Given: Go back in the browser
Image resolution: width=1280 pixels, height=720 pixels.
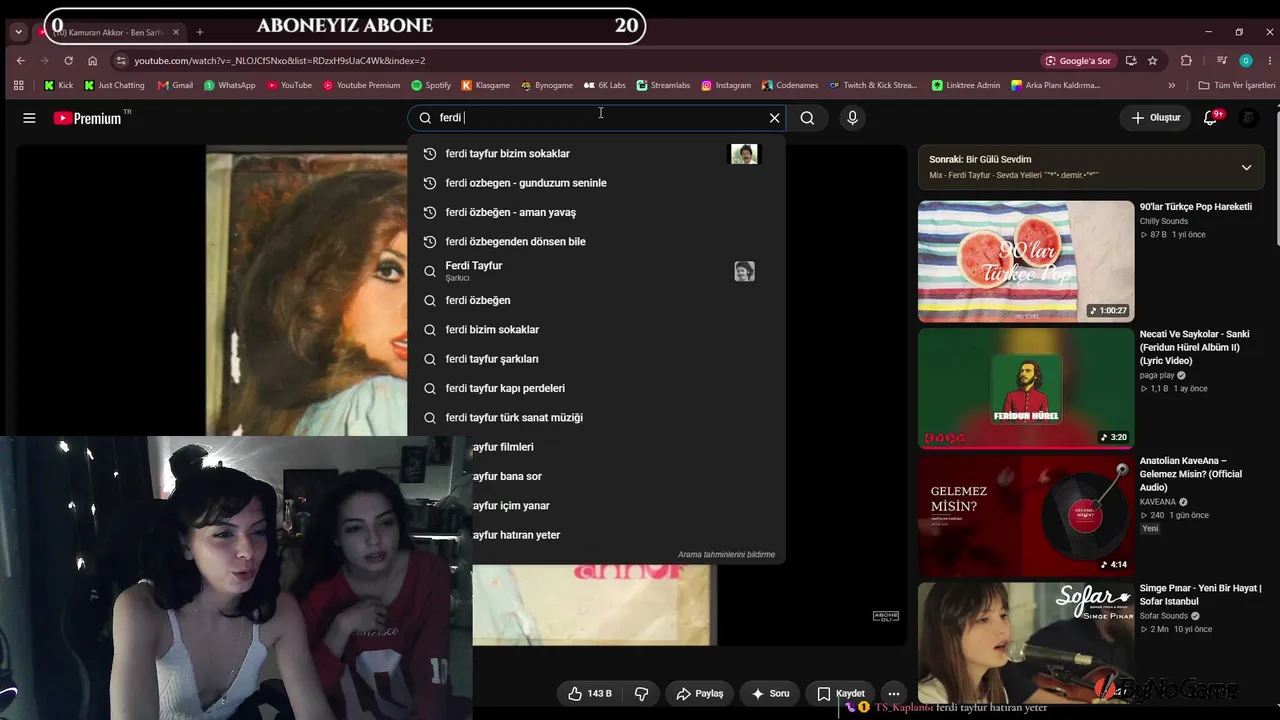Looking at the screenshot, I should click(x=20, y=61).
